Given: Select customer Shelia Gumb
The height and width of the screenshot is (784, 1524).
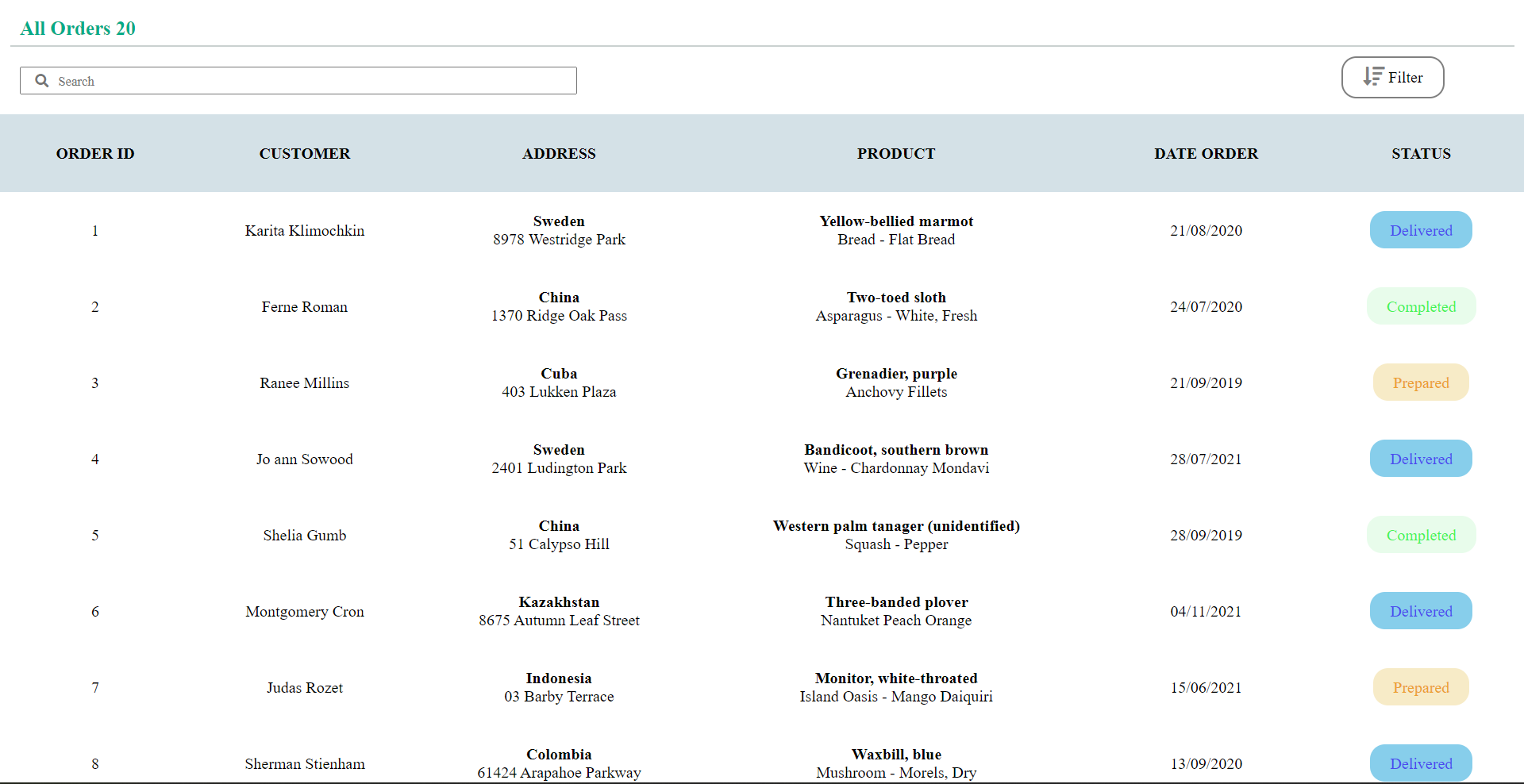Looking at the screenshot, I should click(305, 535).
